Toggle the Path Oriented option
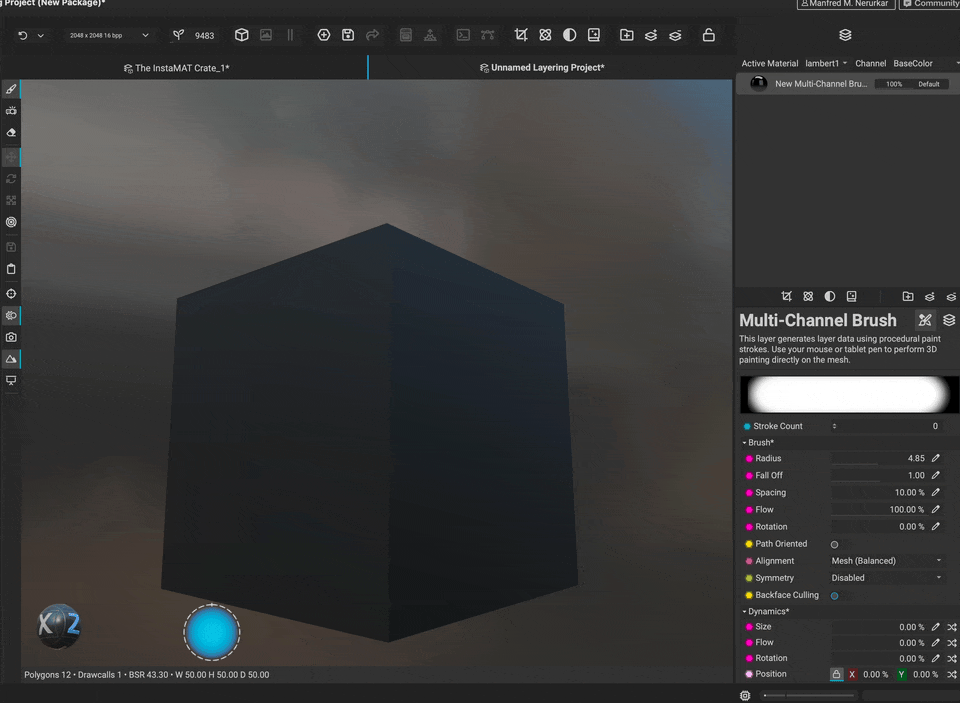This screenshot has height=703, width=960. [834, 544]
